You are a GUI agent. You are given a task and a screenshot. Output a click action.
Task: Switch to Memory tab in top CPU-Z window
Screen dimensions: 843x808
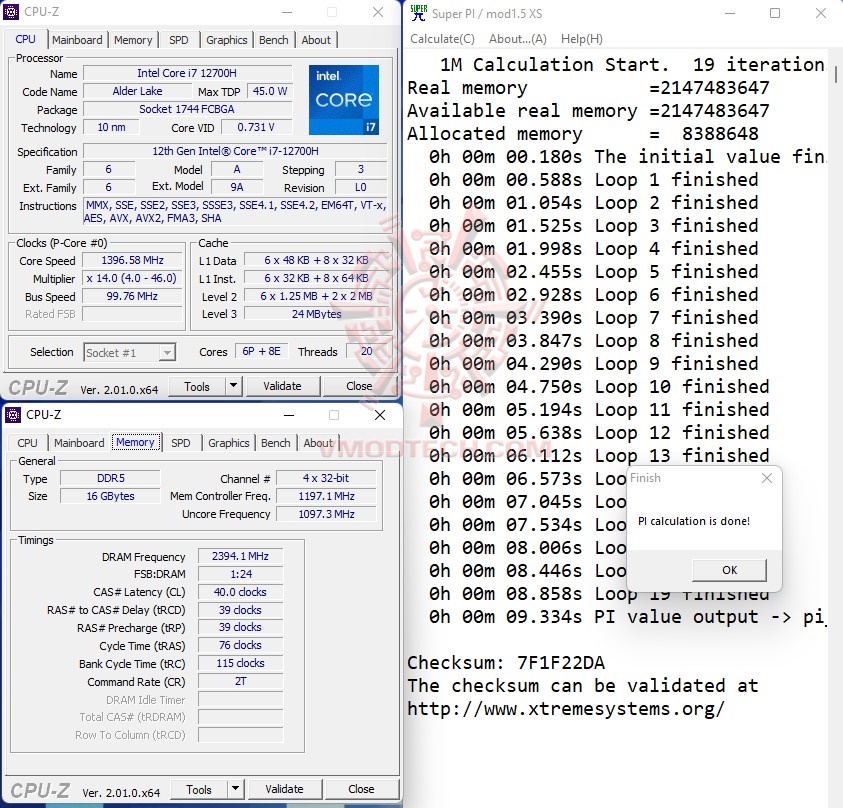(x=133, y=40)
